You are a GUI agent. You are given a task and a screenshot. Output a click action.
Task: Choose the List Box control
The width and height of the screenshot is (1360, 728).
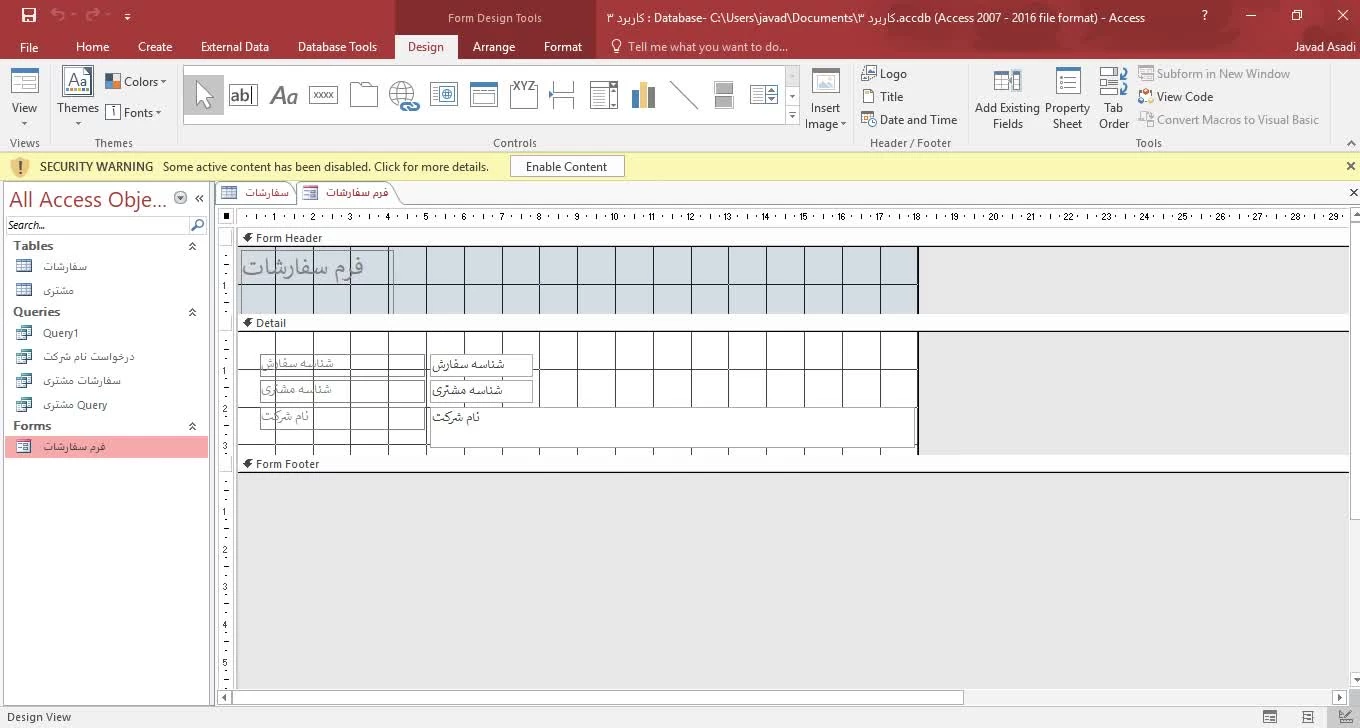(764, 96)
